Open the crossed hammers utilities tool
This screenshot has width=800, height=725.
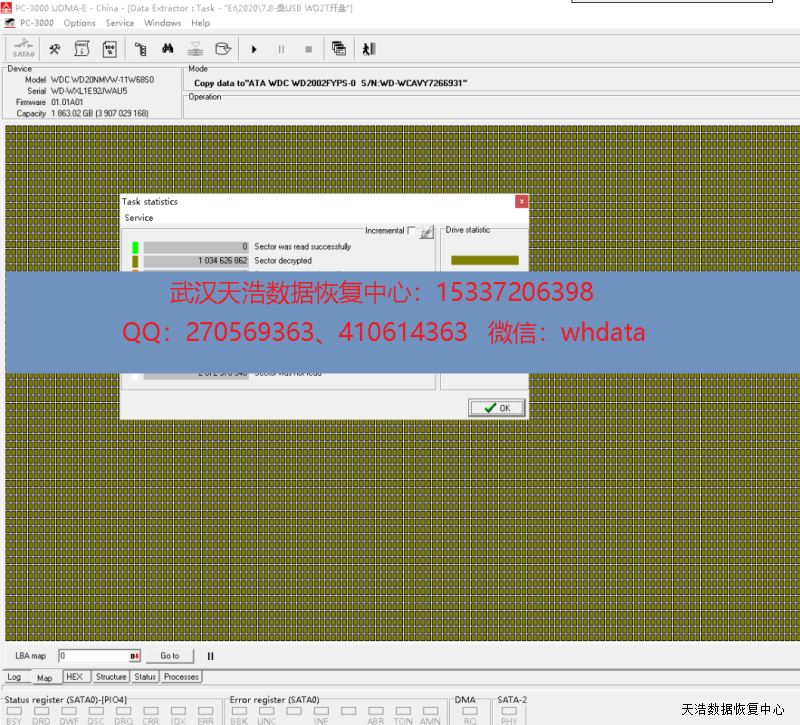point(55,49)
